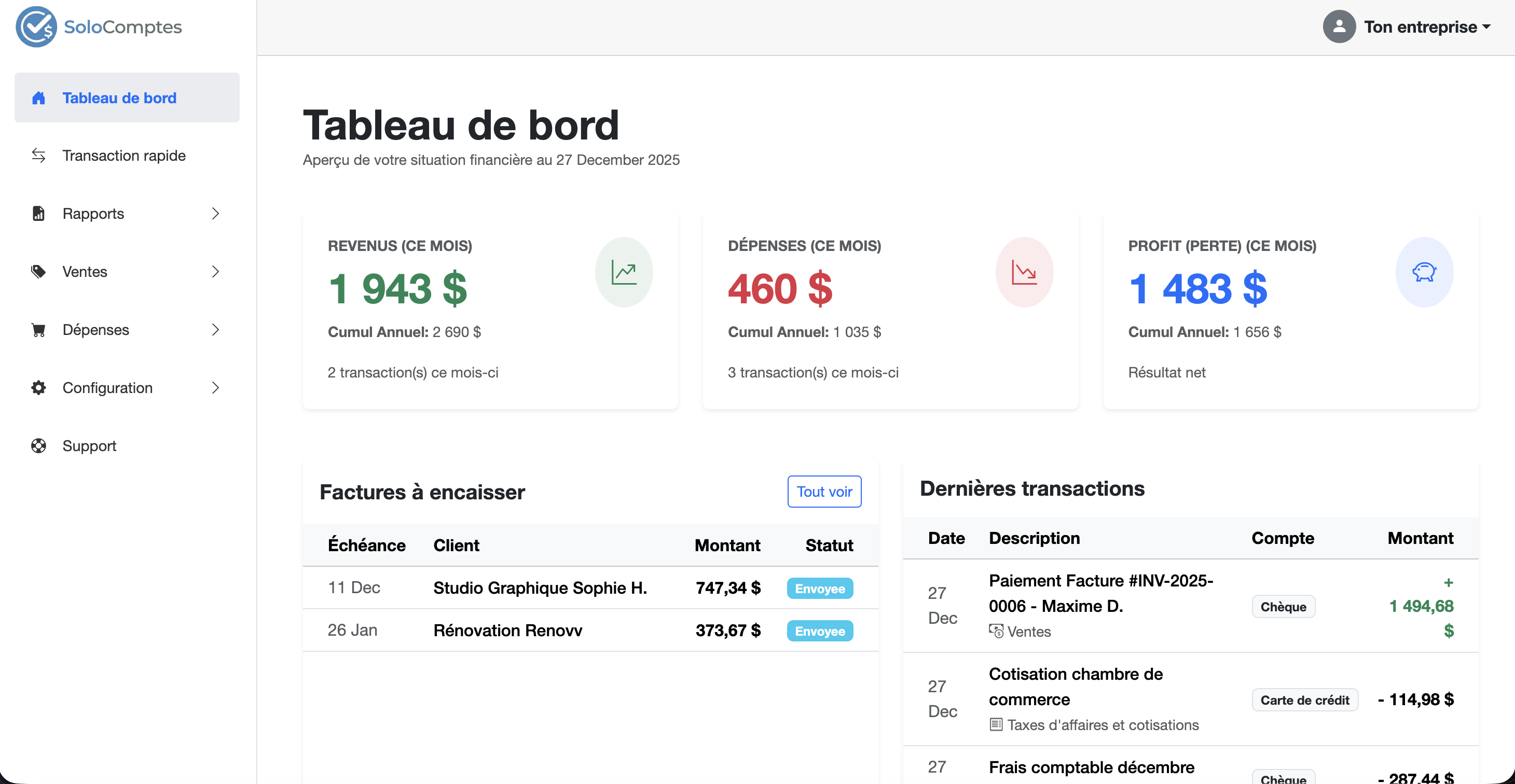
Task: Click the Support lifebuoy icon
Action: point(39,445)
